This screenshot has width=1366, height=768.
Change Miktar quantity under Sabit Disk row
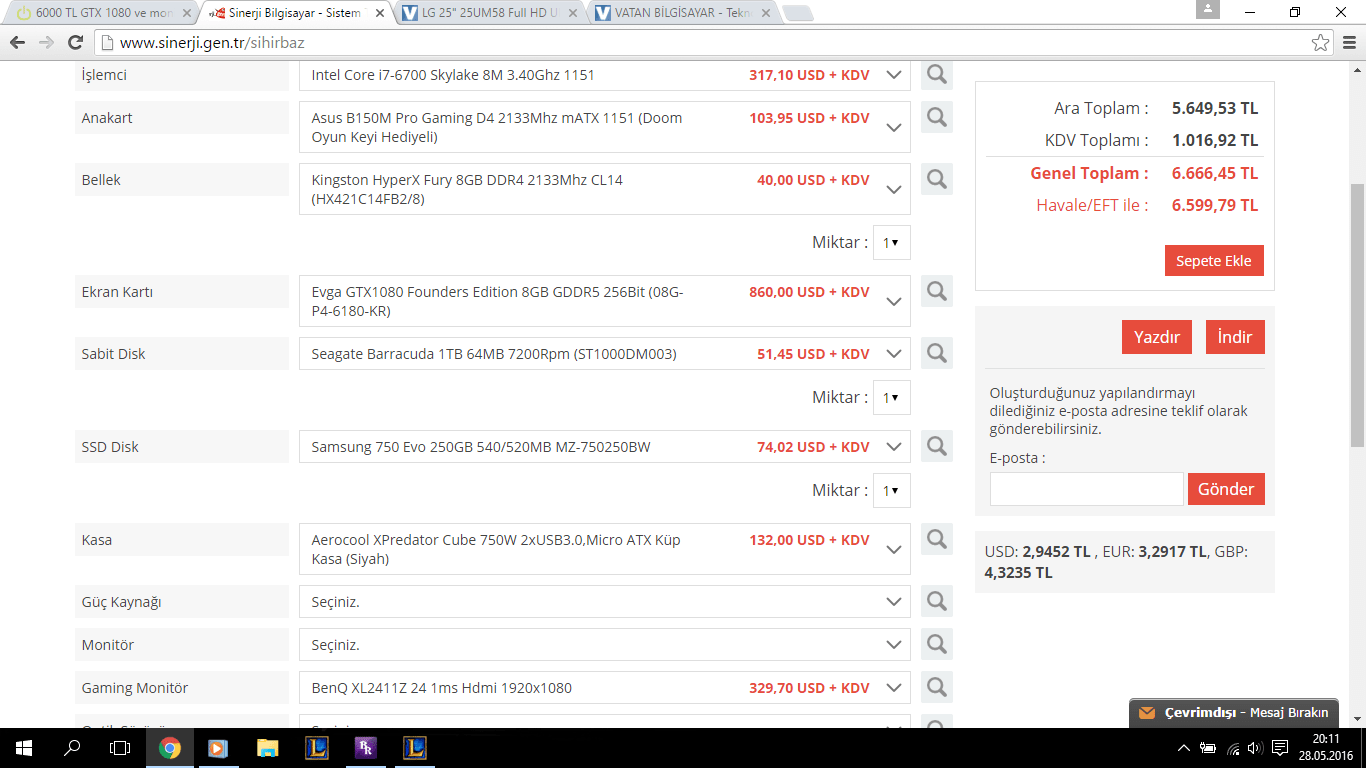(891, 397)
